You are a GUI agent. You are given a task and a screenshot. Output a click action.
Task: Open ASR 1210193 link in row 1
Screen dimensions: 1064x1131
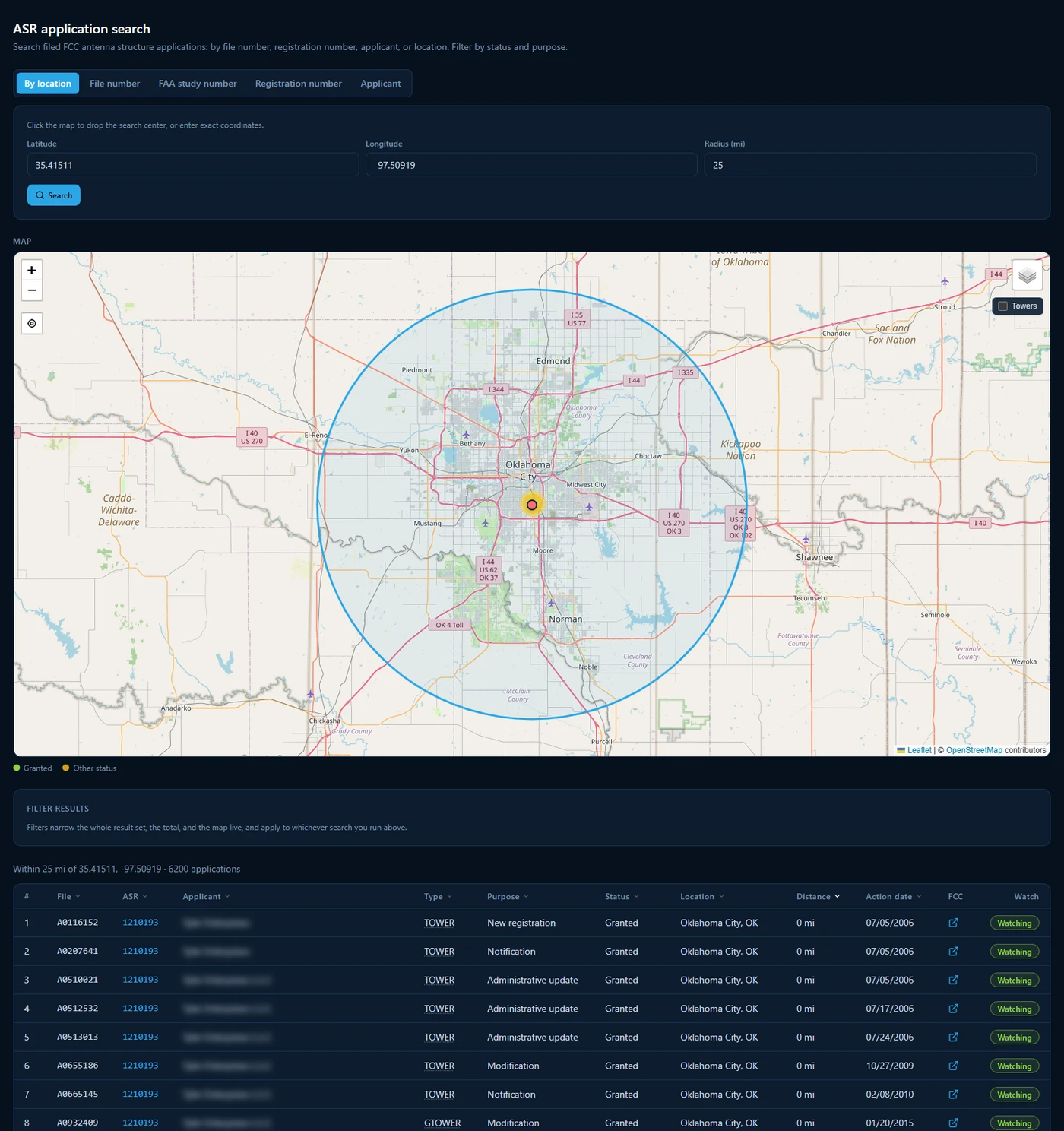(x=141, y=923)
